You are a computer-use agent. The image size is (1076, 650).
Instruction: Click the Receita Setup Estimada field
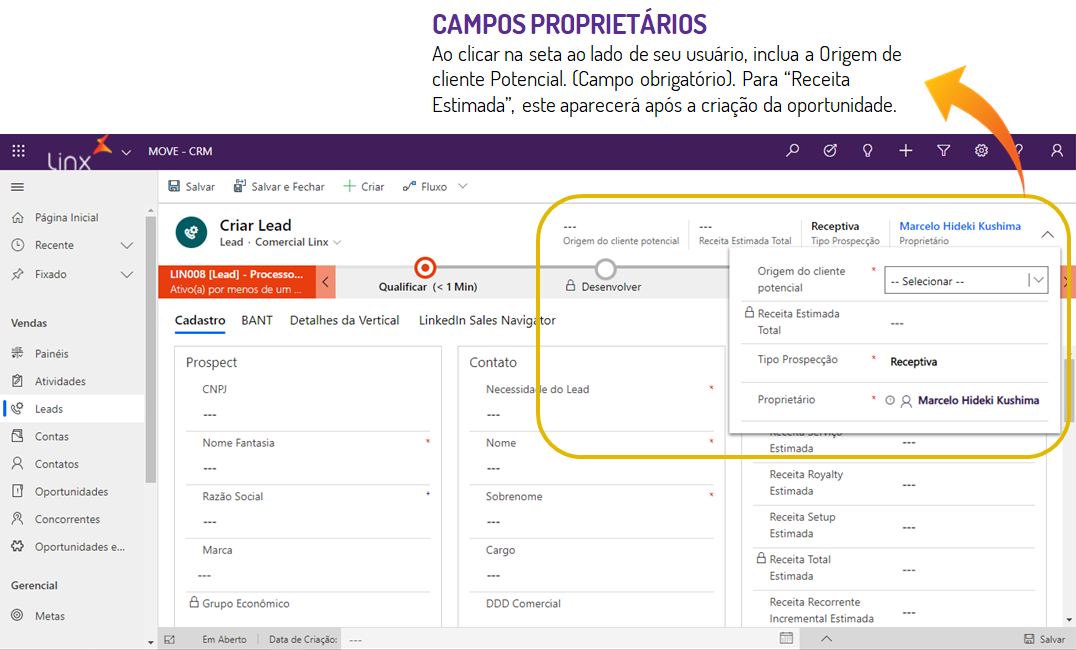(x=893, y=526)
